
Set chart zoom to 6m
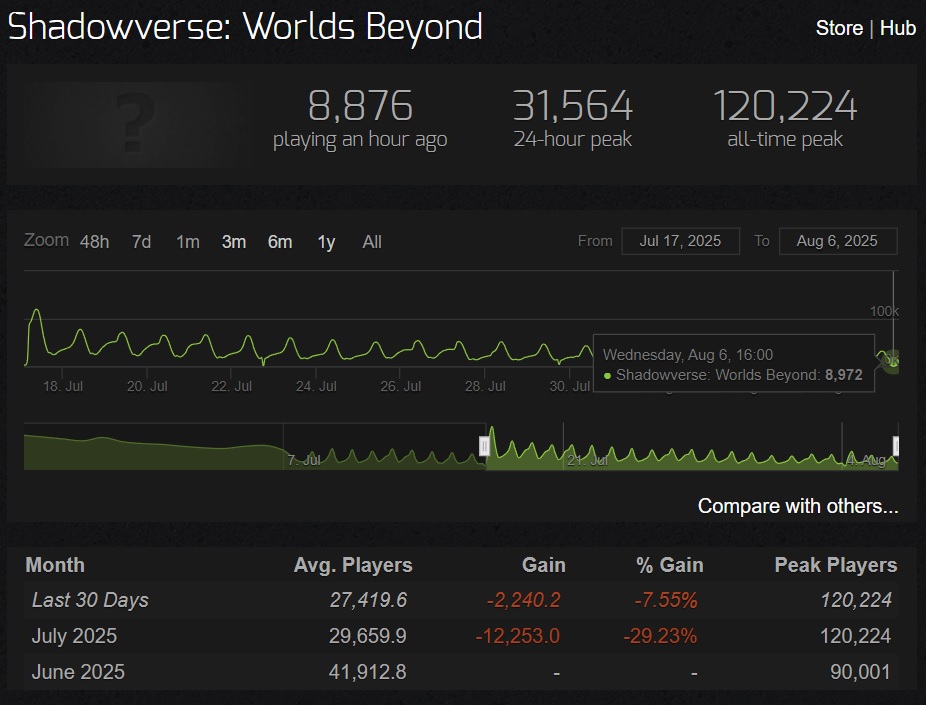pos(280,241)
